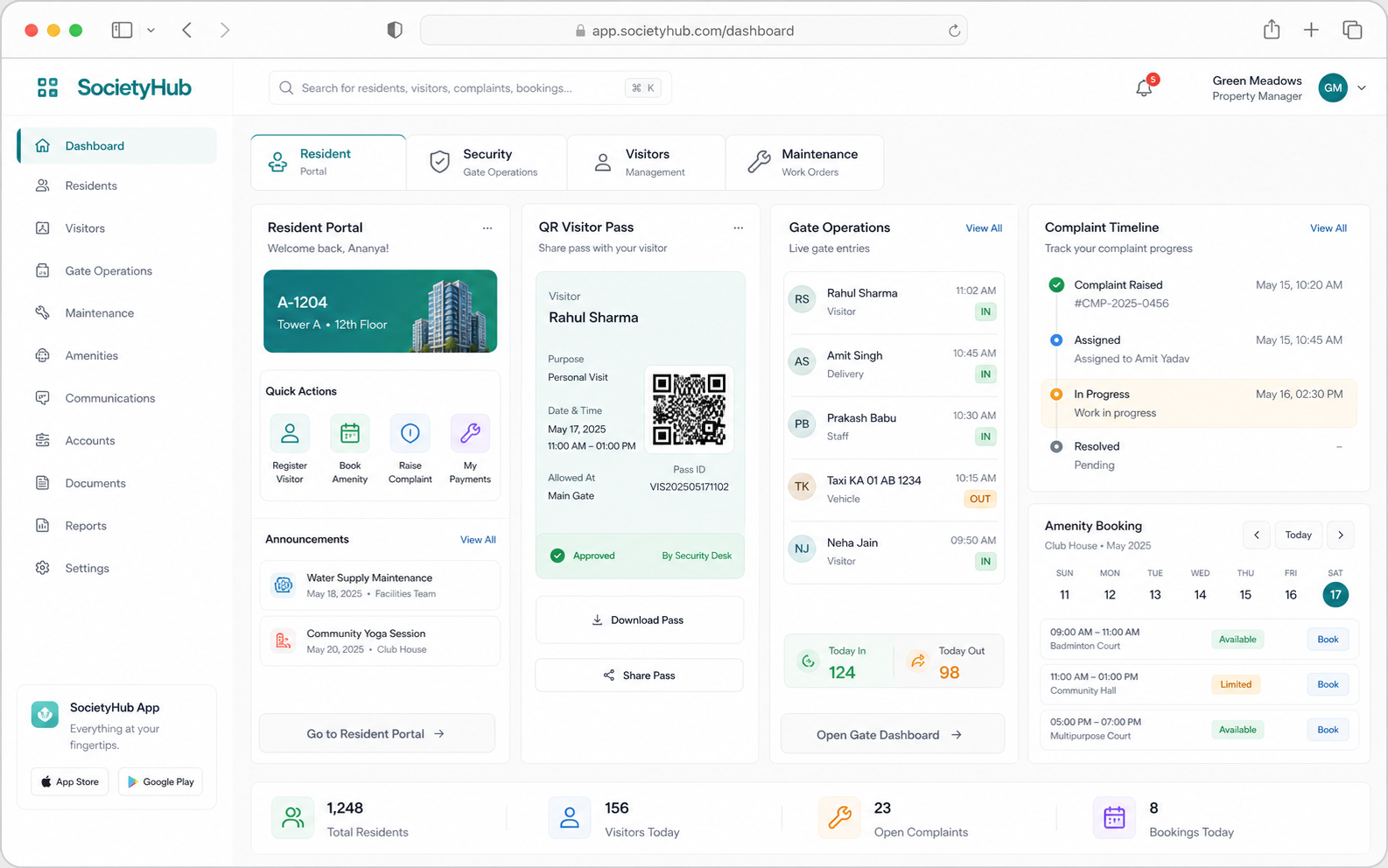The height and width of the screenshot is (868, 1388).
Task: Switch to the Maintenance Work Orders tab
Action: pyautogui.click(x=804, y=162)
